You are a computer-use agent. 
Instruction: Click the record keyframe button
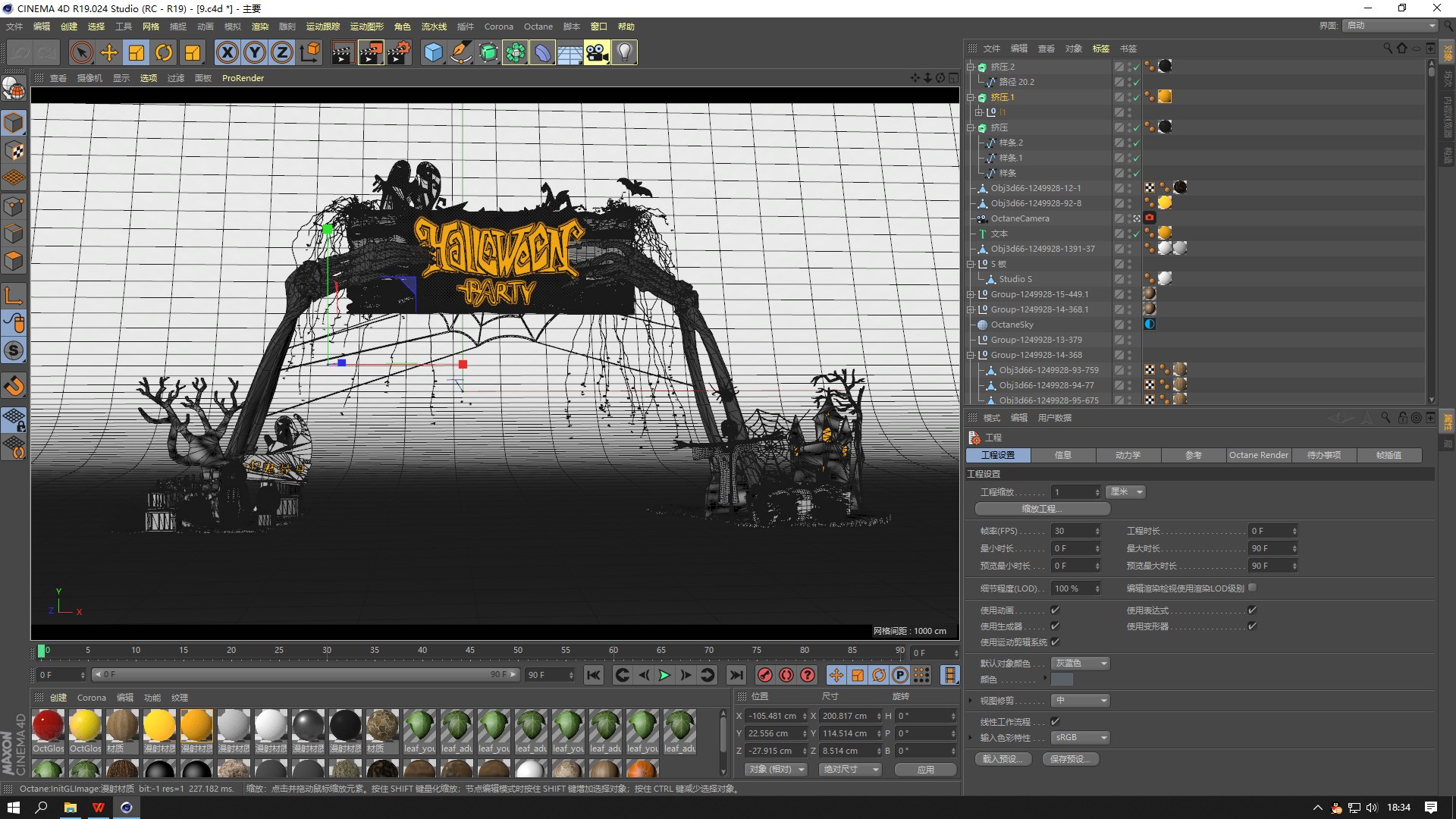(765, 675)
